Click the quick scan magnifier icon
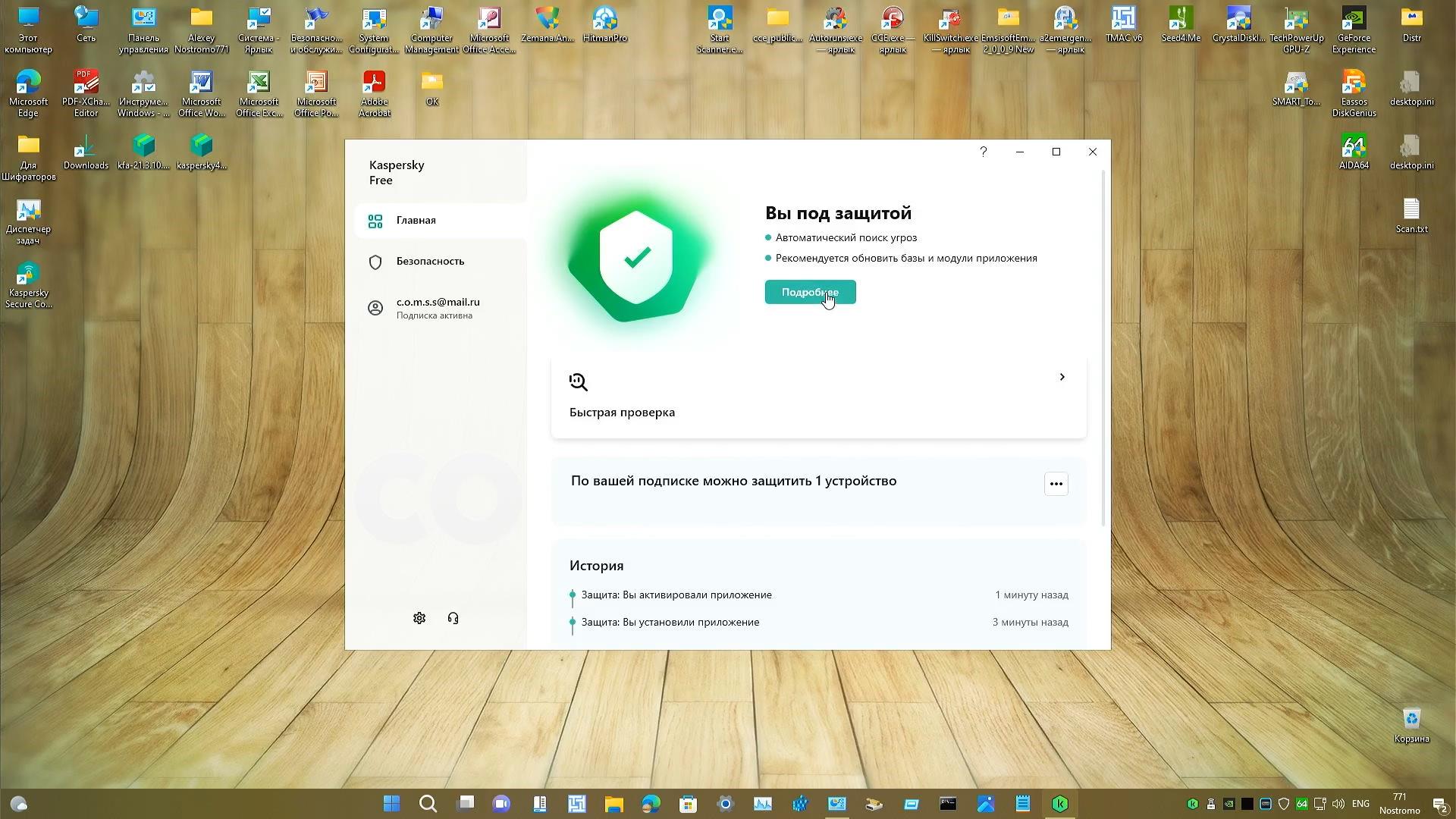 point(579,382)
